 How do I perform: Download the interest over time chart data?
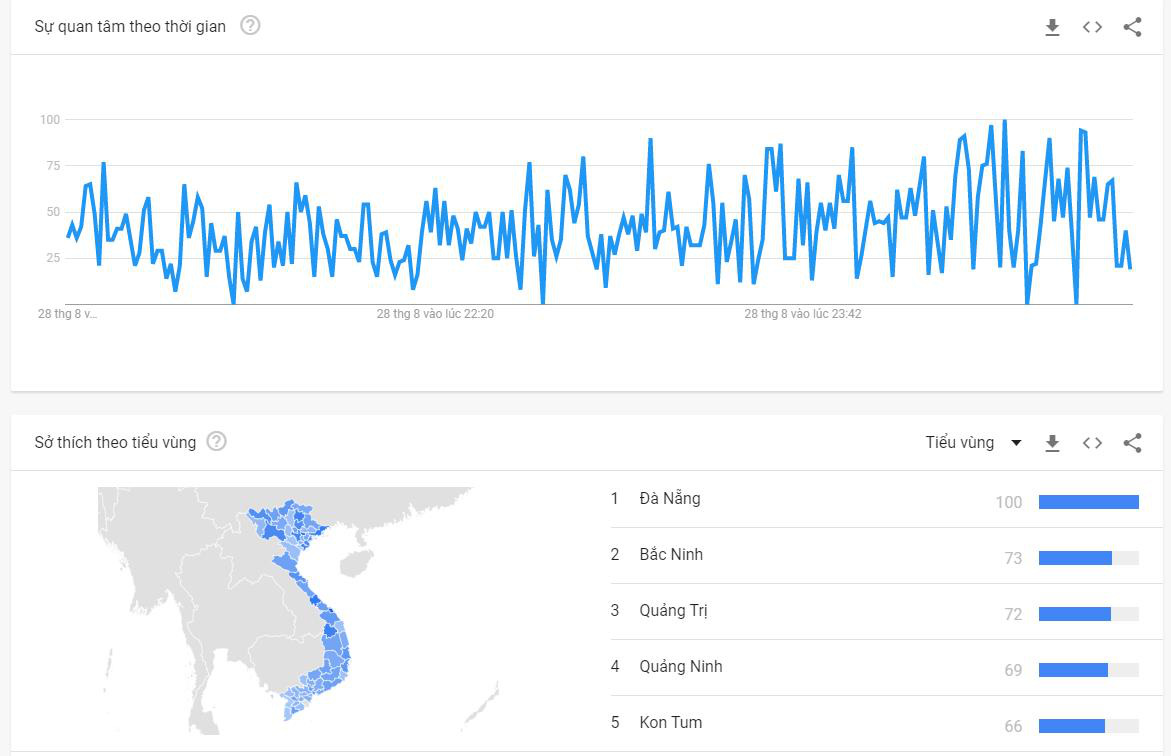(1052, 28)
